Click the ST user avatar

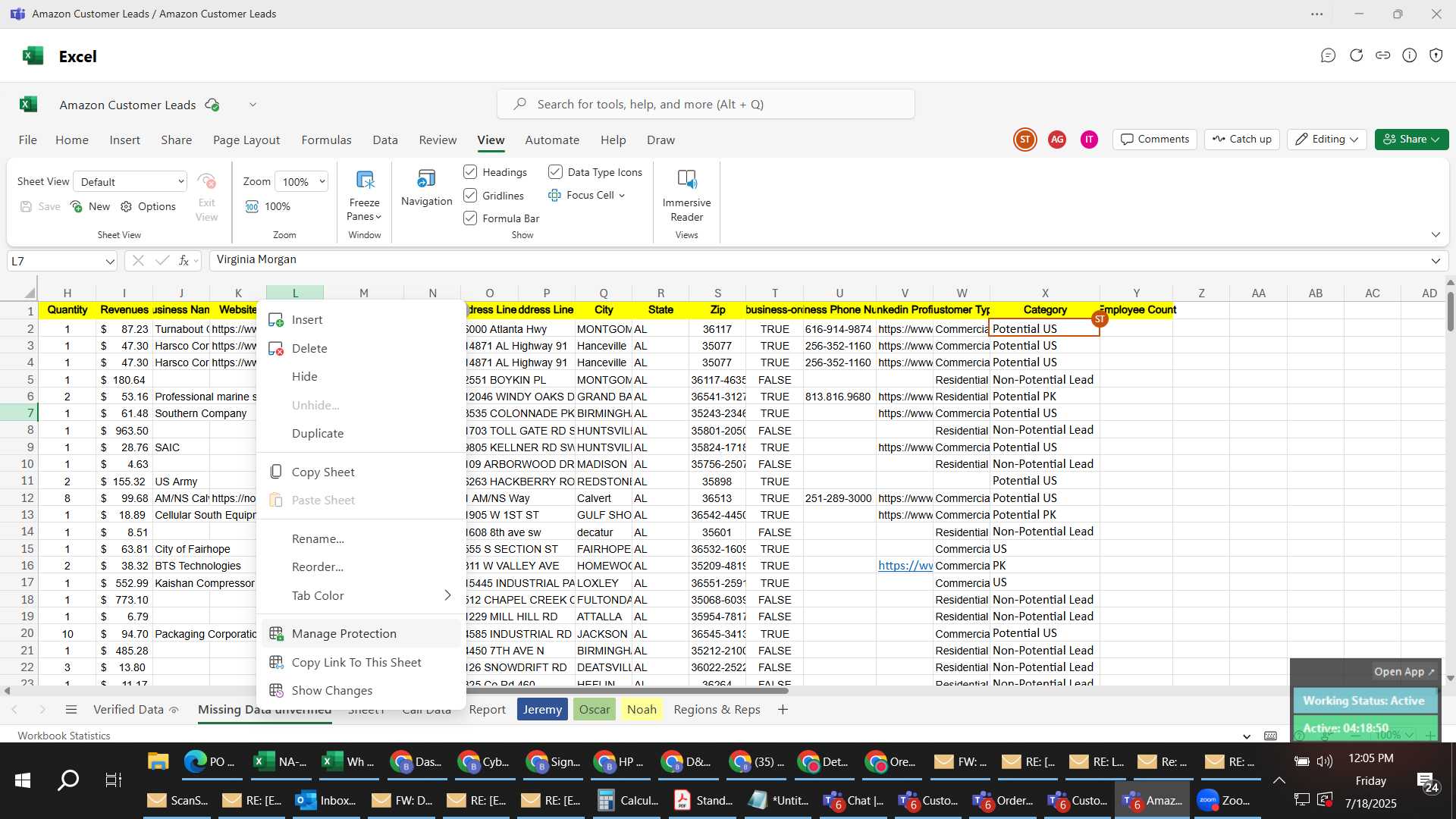(1025, 140)
